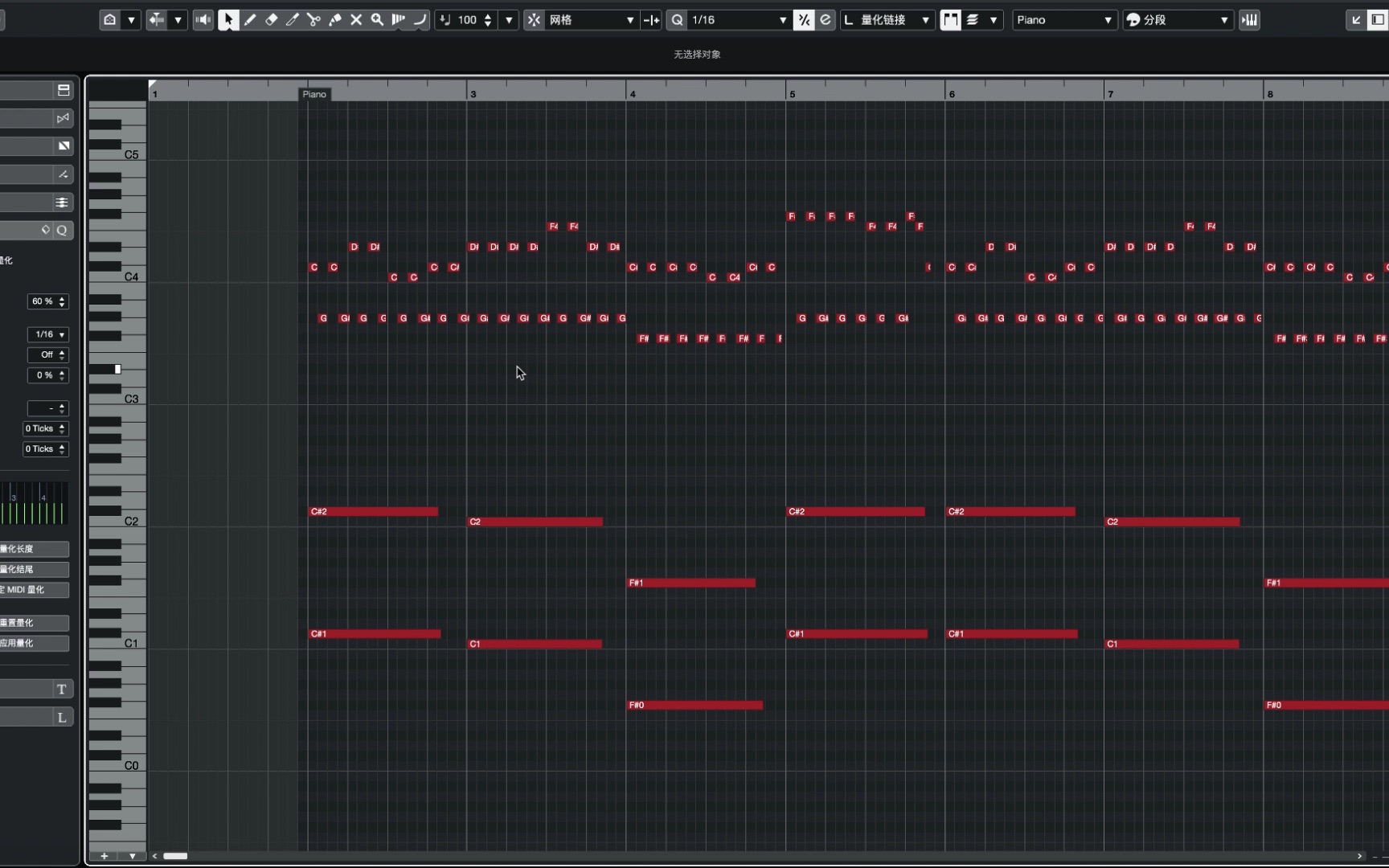Click the Apply Quantize Q icon

point(678,20)
